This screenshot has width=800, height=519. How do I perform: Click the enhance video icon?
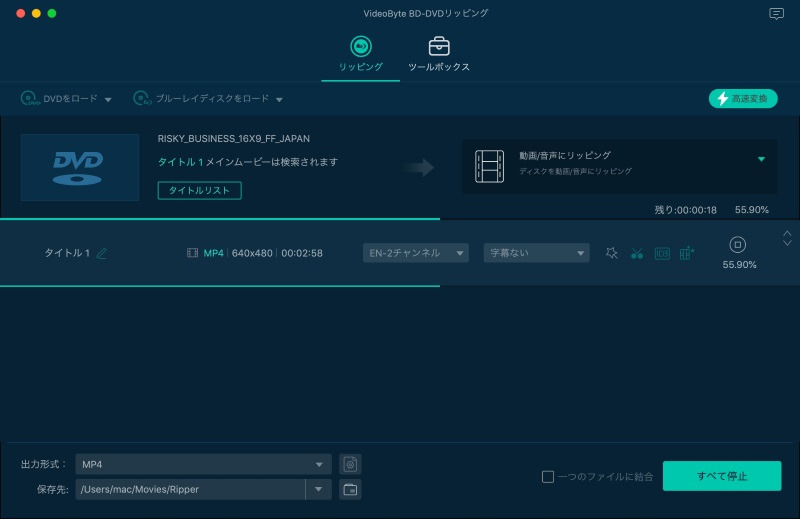[687, 253]
